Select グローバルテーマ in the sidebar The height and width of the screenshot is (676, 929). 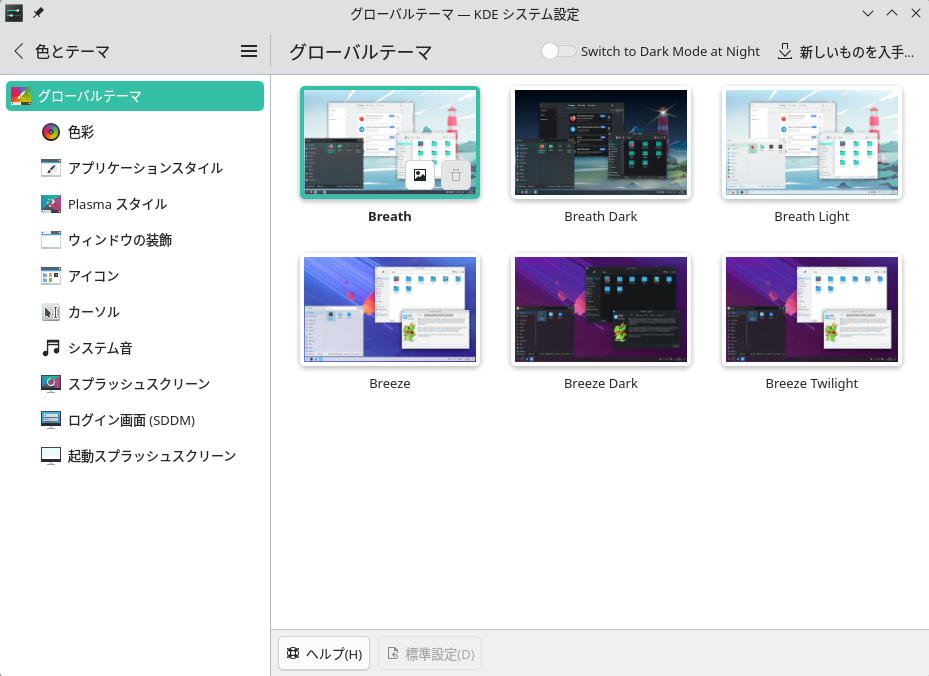[135, 96]
